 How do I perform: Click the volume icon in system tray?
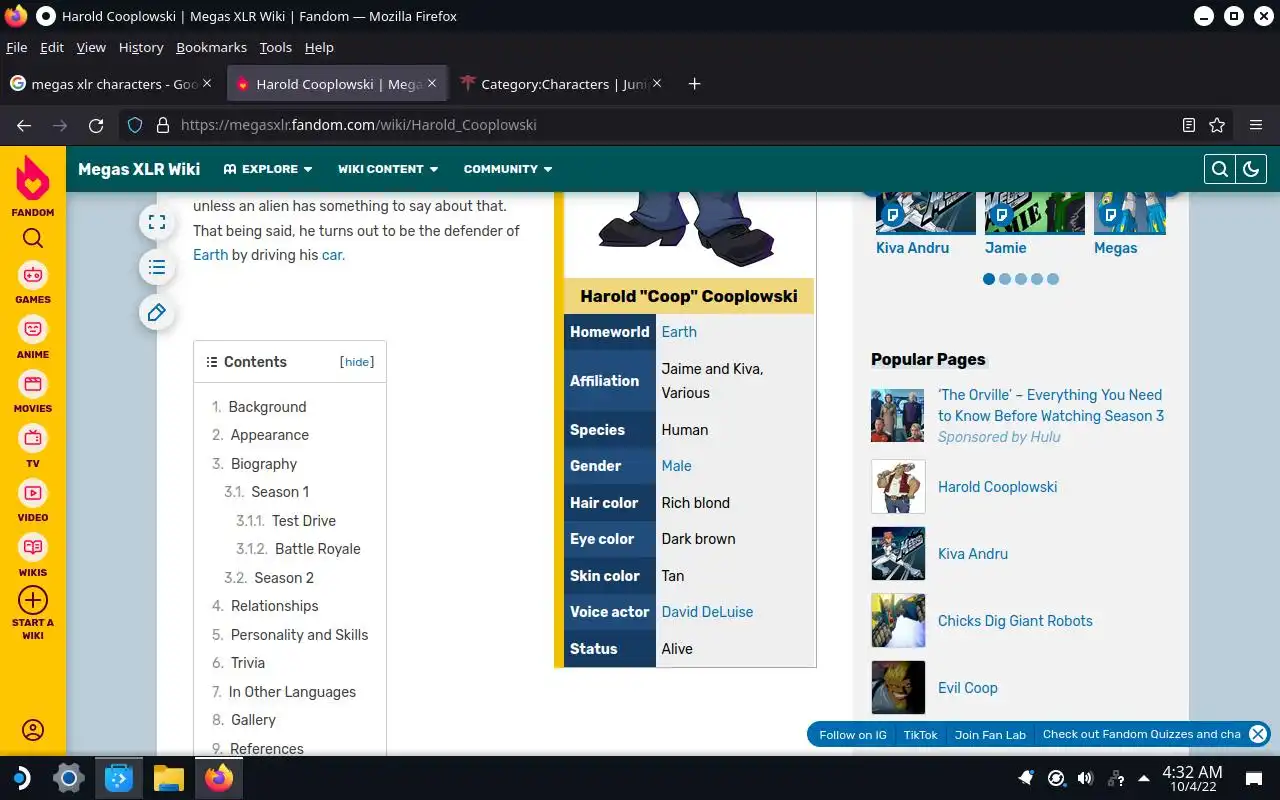[1085, 778]
